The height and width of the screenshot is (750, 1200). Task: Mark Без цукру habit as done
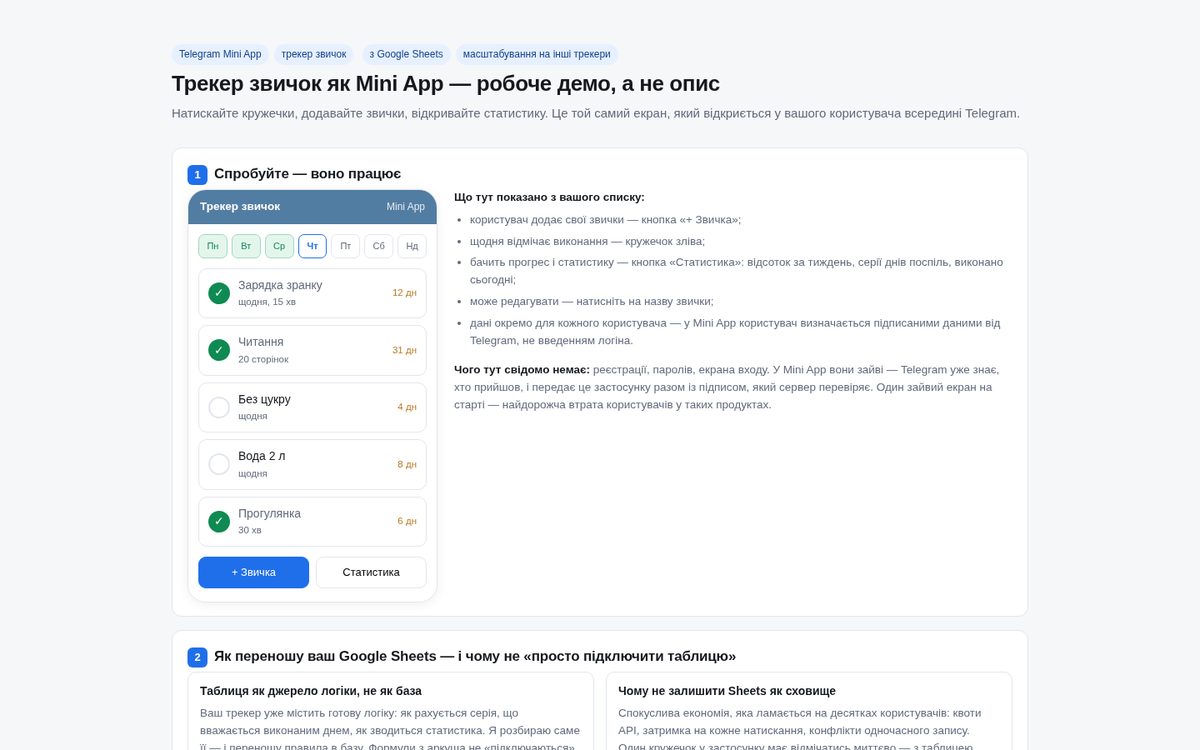219,407
